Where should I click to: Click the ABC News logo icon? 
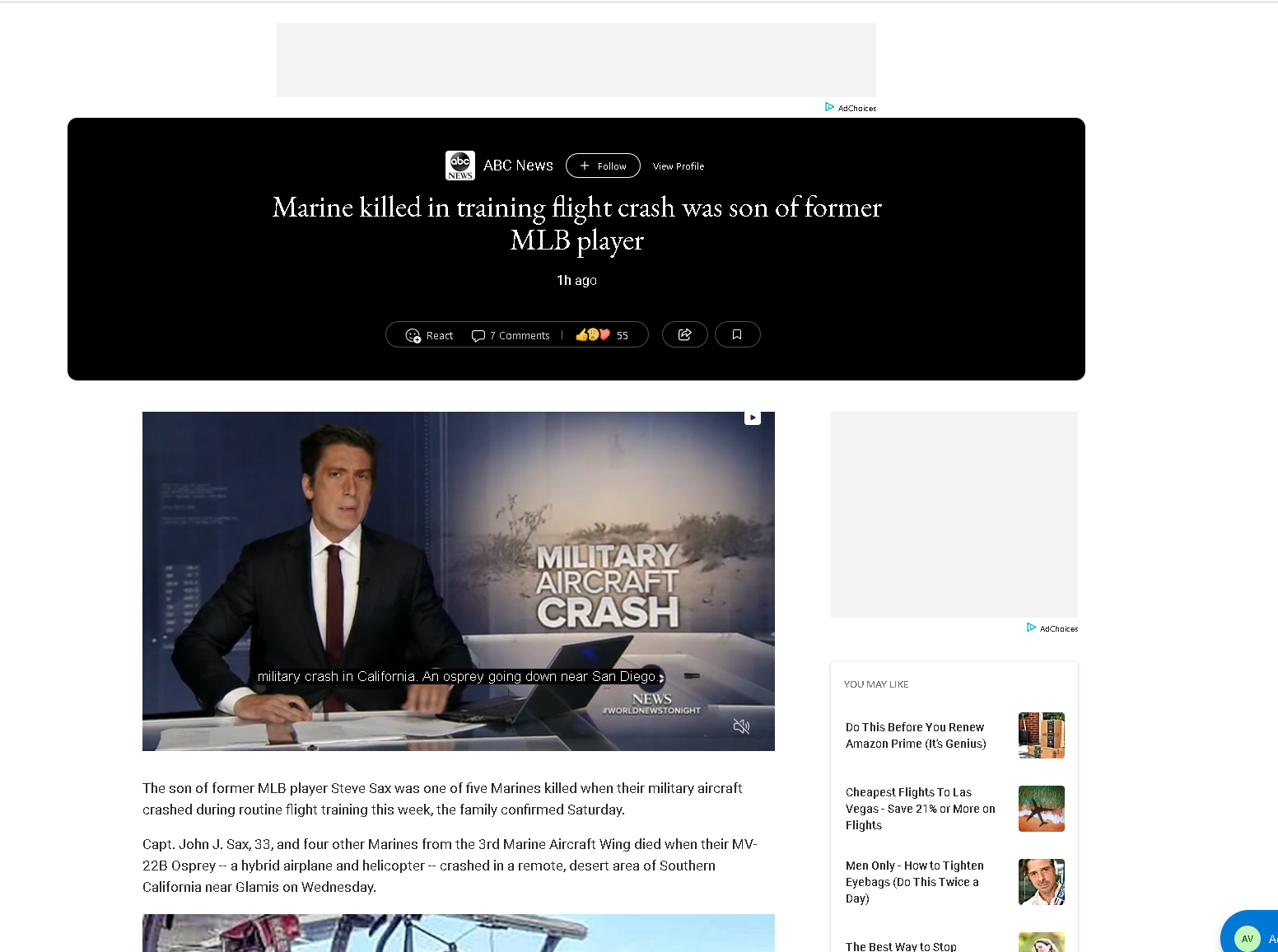(460, 166)
